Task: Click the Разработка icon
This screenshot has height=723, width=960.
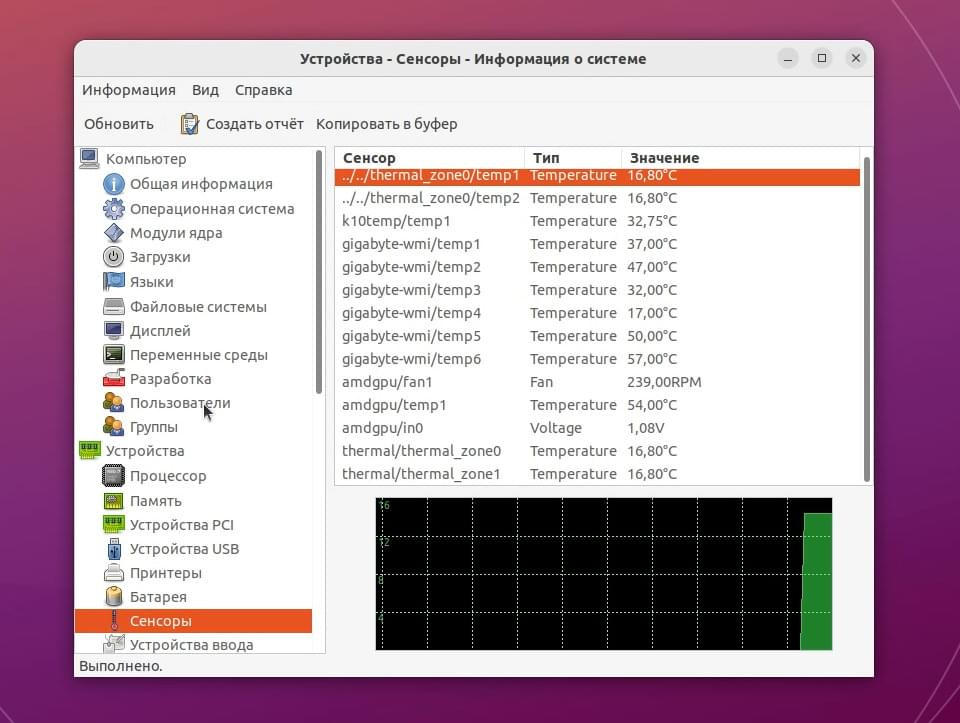Action: (113, 379)
